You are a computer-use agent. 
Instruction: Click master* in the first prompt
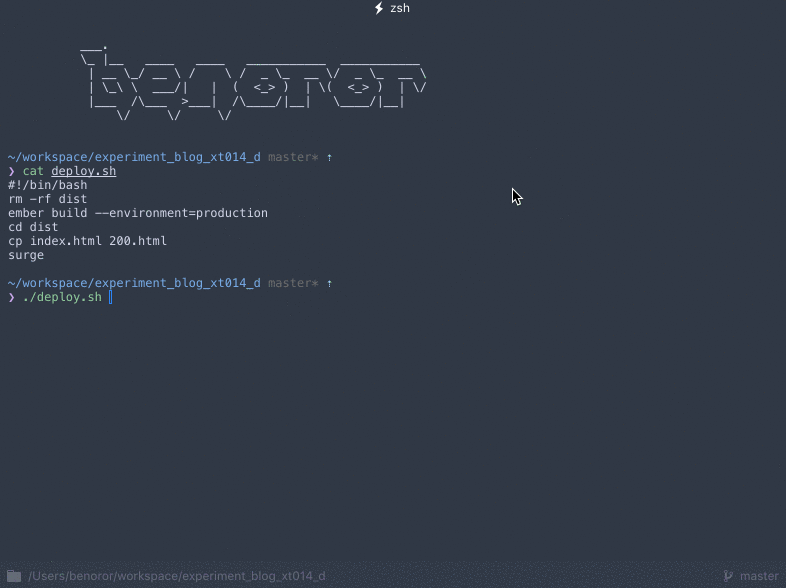(x=293, y=157)
